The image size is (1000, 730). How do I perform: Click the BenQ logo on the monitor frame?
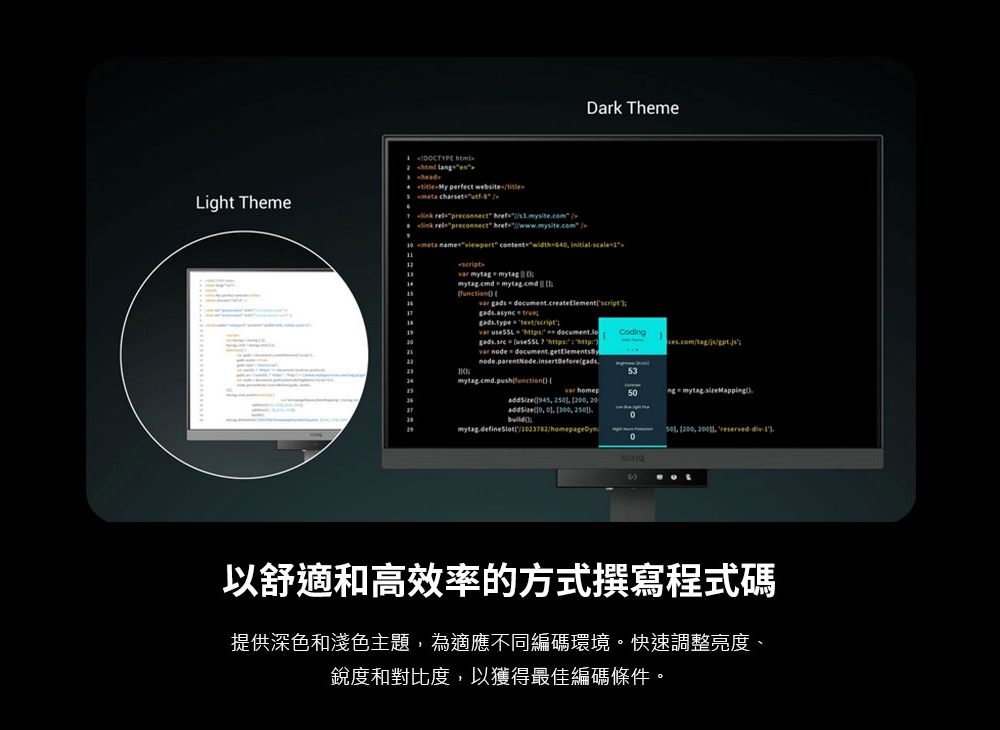[x=633, y=458]
